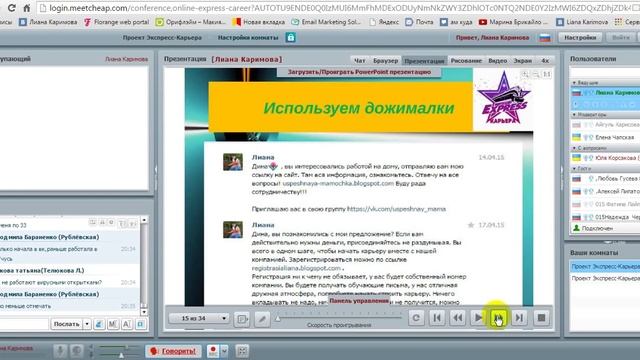Play the presentation

(478, 318)
